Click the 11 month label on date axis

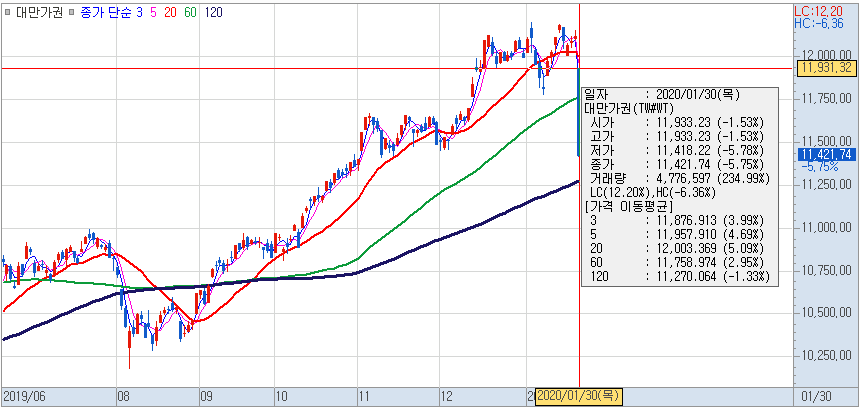tap(363, 395)
